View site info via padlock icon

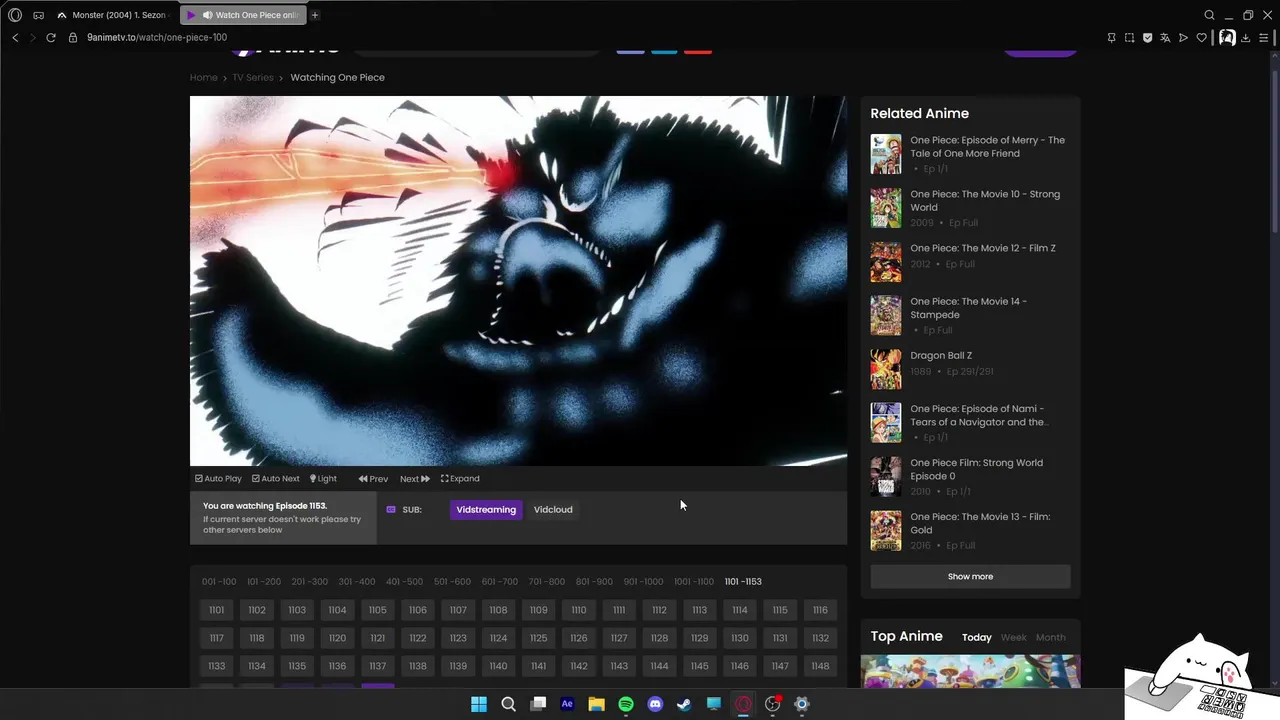coord(72,37)
